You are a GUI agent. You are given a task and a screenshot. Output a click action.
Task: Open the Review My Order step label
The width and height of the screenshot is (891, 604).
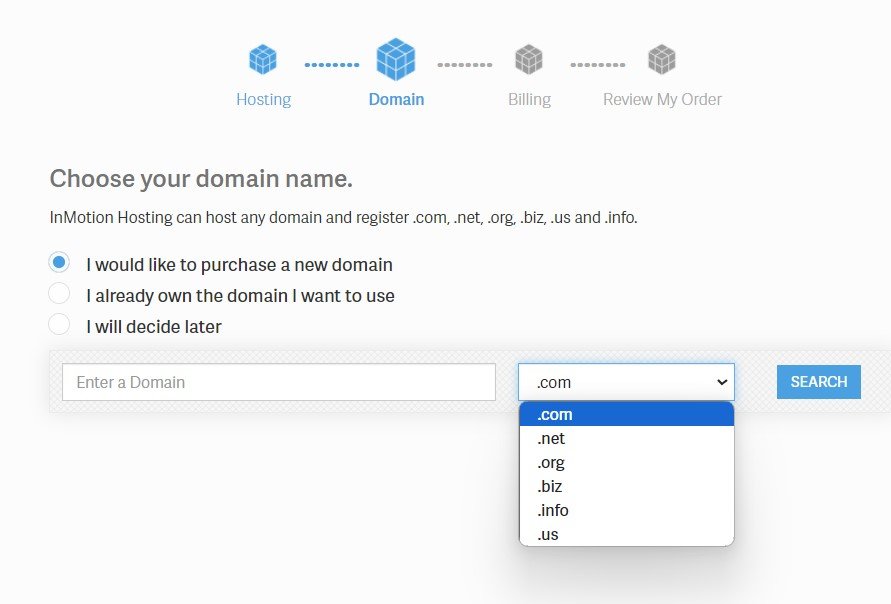pos(662,99)
